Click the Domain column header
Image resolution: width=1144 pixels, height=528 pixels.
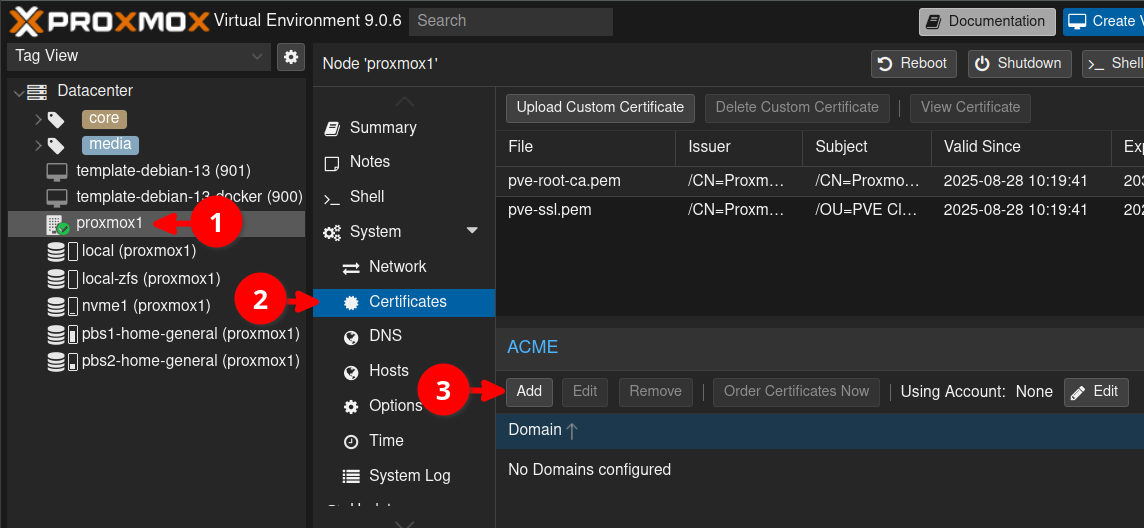pos(820,430)
